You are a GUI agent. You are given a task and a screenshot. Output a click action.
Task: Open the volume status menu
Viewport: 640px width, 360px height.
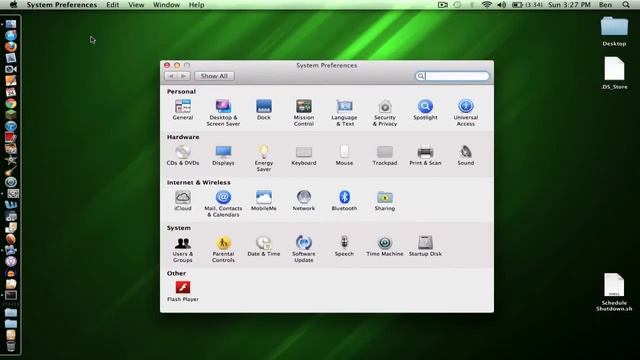502,5
